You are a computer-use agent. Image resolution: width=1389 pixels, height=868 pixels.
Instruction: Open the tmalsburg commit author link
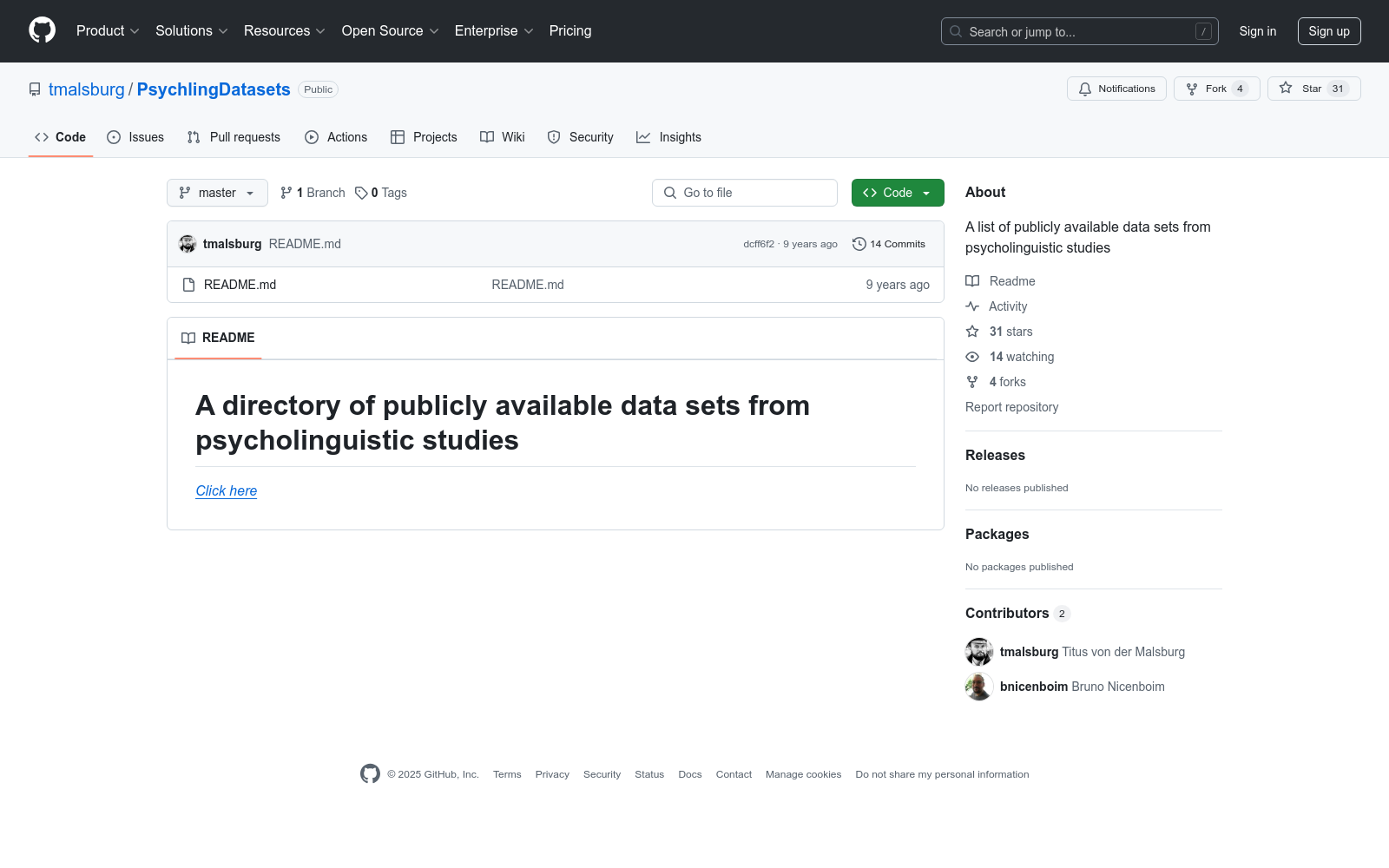(x=232, y=244)
